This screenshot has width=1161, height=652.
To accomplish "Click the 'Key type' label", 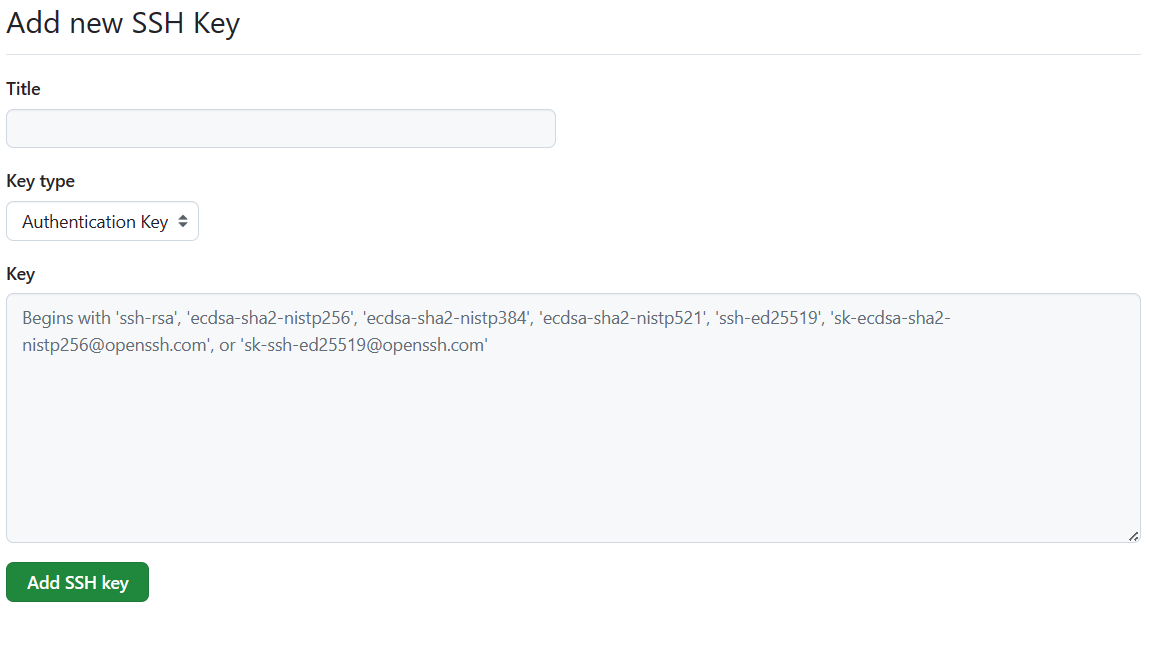I will click(x=40, y=181).
